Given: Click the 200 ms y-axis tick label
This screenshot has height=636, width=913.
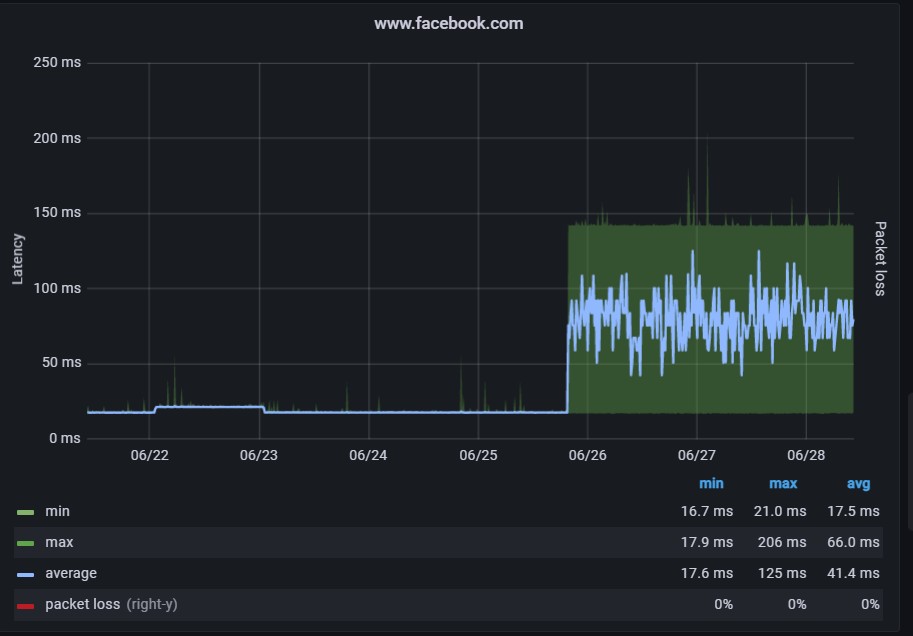Looking at the screenshot, I should click(57, 138).
